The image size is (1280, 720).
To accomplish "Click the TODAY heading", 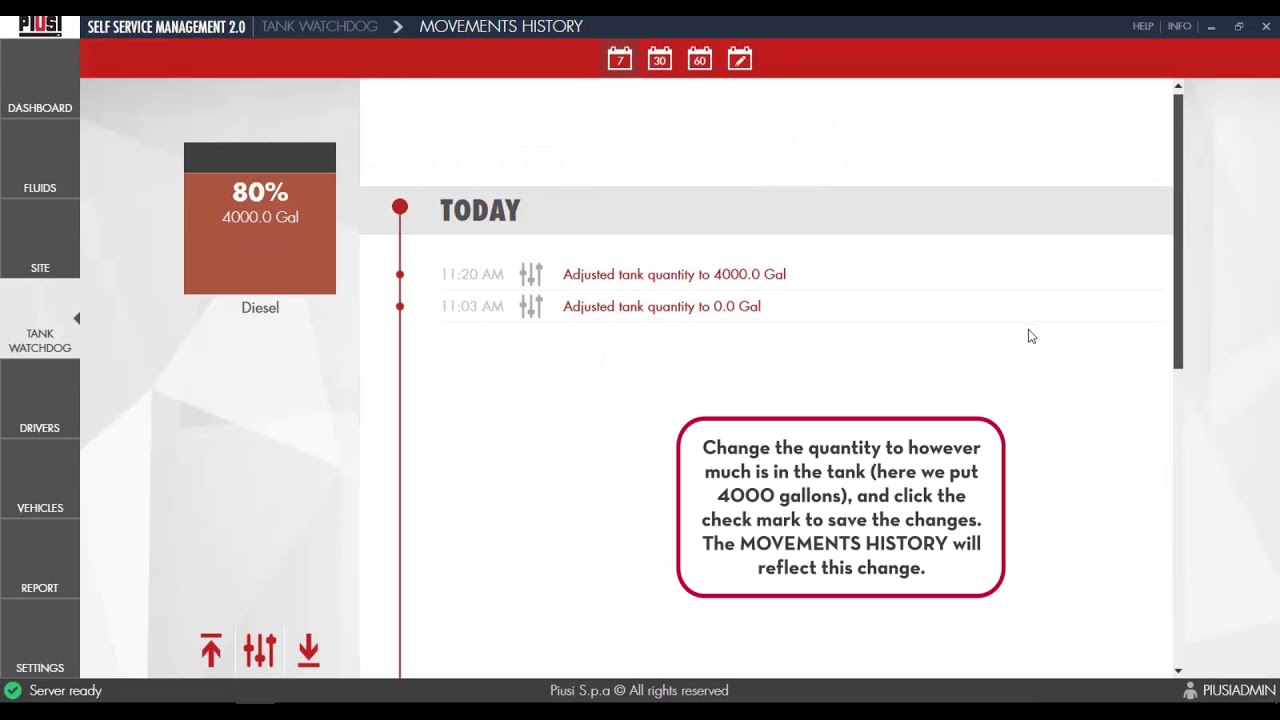I will point(480,210).
